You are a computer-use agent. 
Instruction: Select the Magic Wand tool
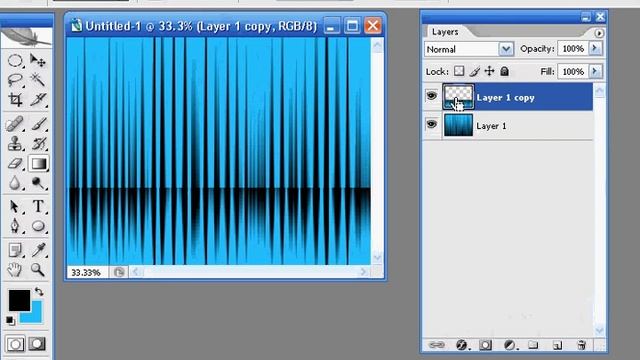pyautogui.click(x=38, y=80)
